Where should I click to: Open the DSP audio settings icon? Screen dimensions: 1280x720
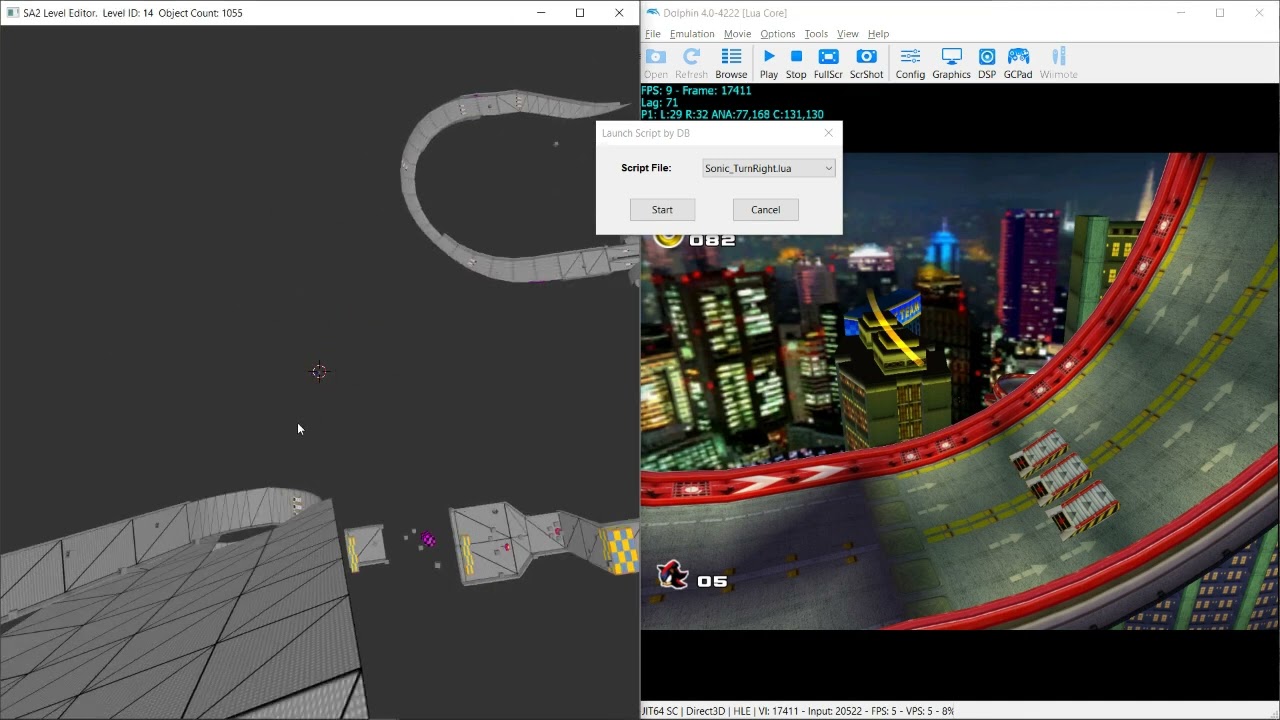click(x=987, y=63)
